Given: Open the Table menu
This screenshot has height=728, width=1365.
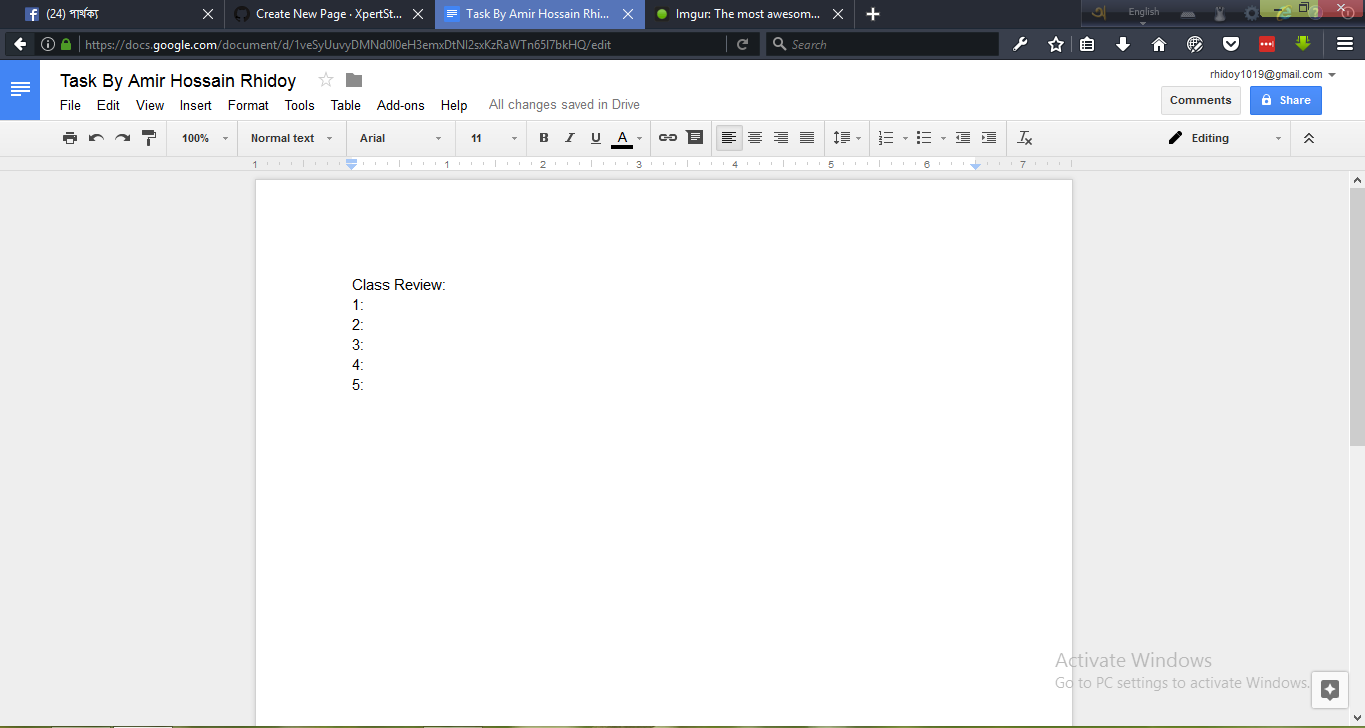Looking at the screenshot, I should pos(346,105).
